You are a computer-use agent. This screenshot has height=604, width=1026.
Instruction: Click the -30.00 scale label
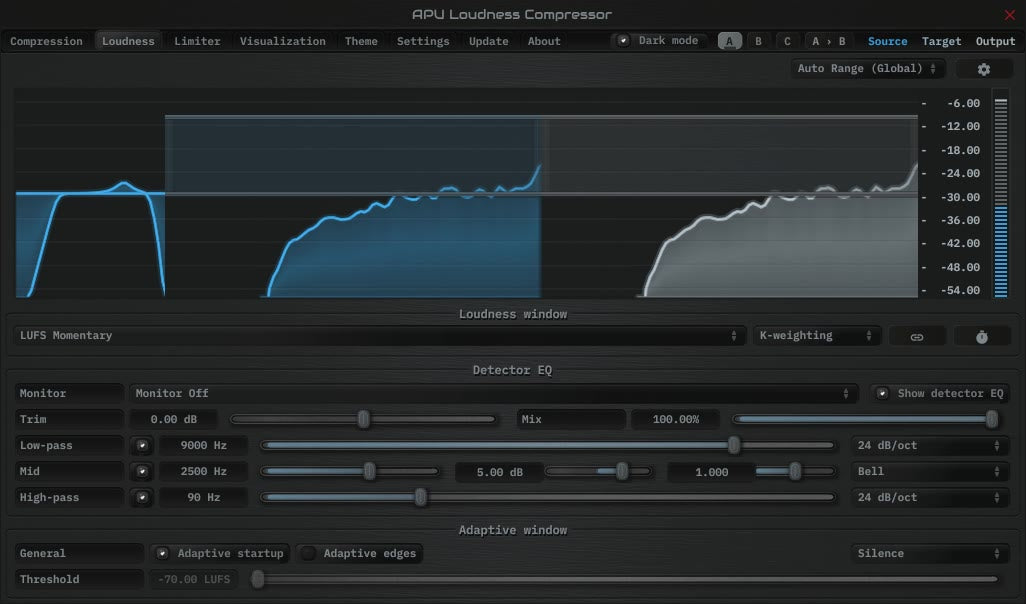coord(963,197)
